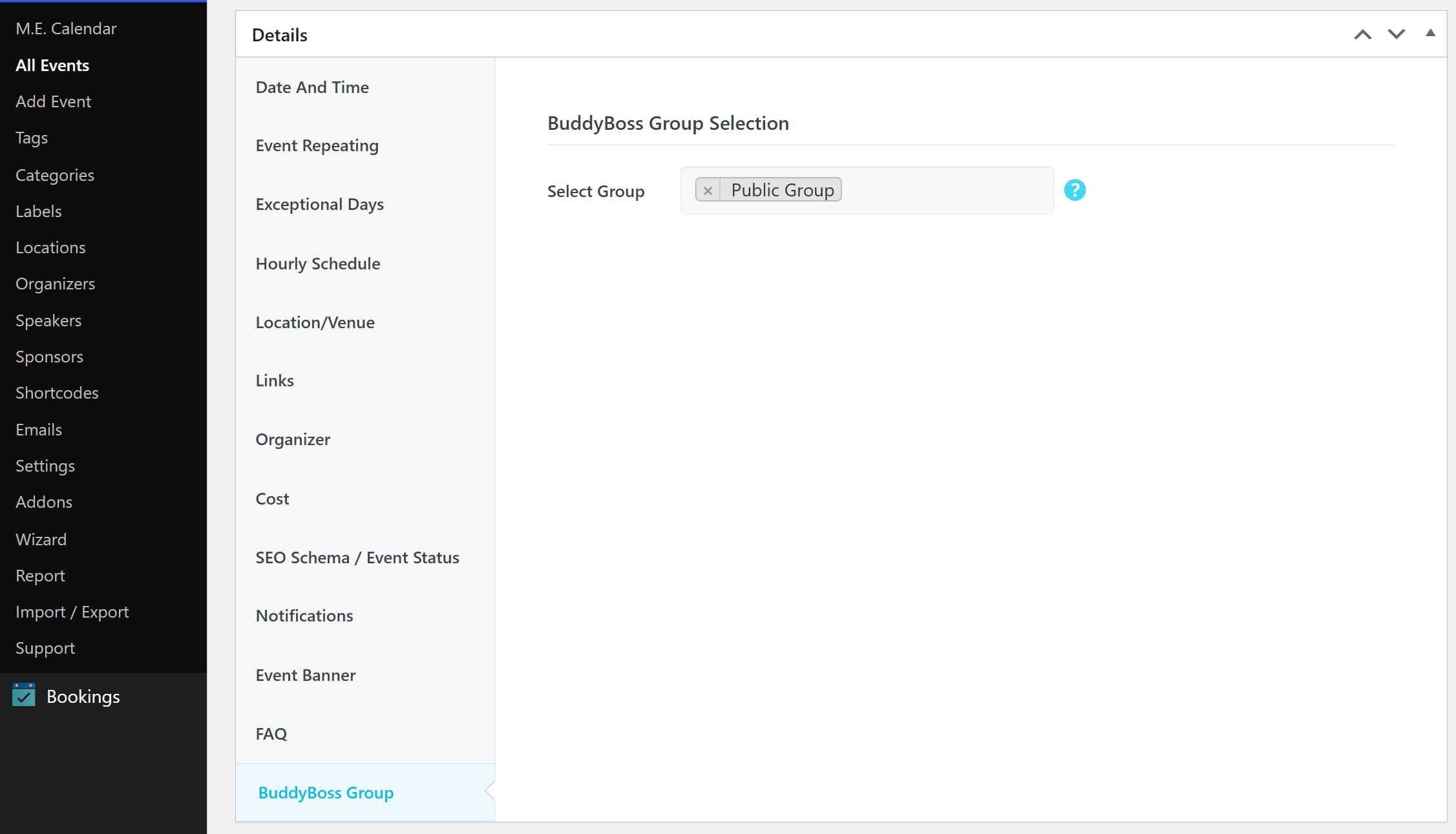Image resolution: width=1456 pixels, height=834 pixels.
Task: Open Addons page
Action: 44,502
